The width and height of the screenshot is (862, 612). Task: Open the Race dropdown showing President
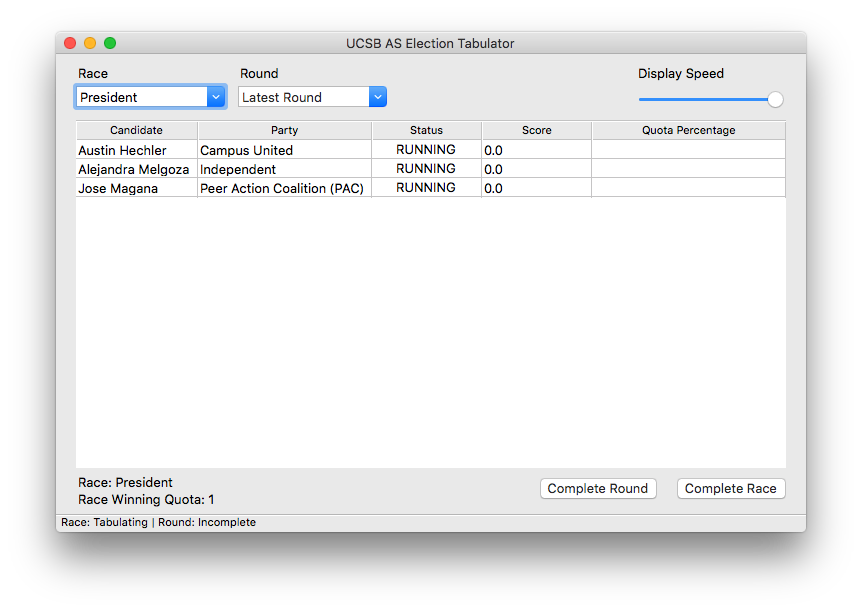151,97
